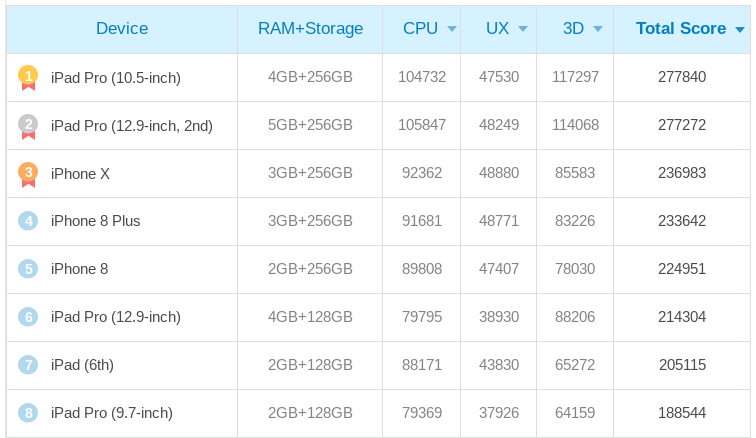Click the rank 2 silver medal badge
Screen dimensions: 756x438
tap(28, 126)
